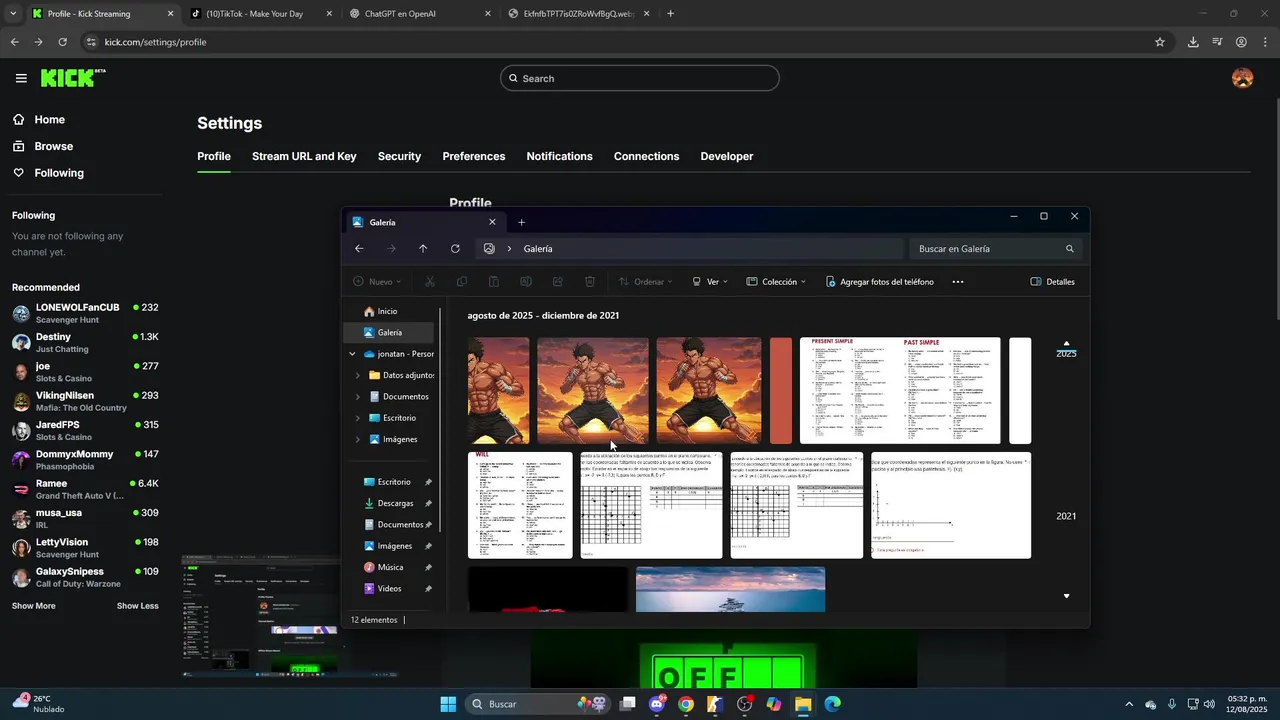Open OBS Studio from the taskbar
The width and height of the screenshot is (1280, 720).
click(744, 704)
